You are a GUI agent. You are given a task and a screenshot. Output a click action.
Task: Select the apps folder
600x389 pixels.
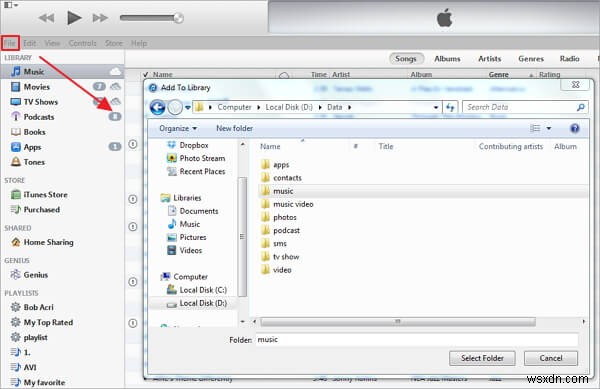(275, 164)
